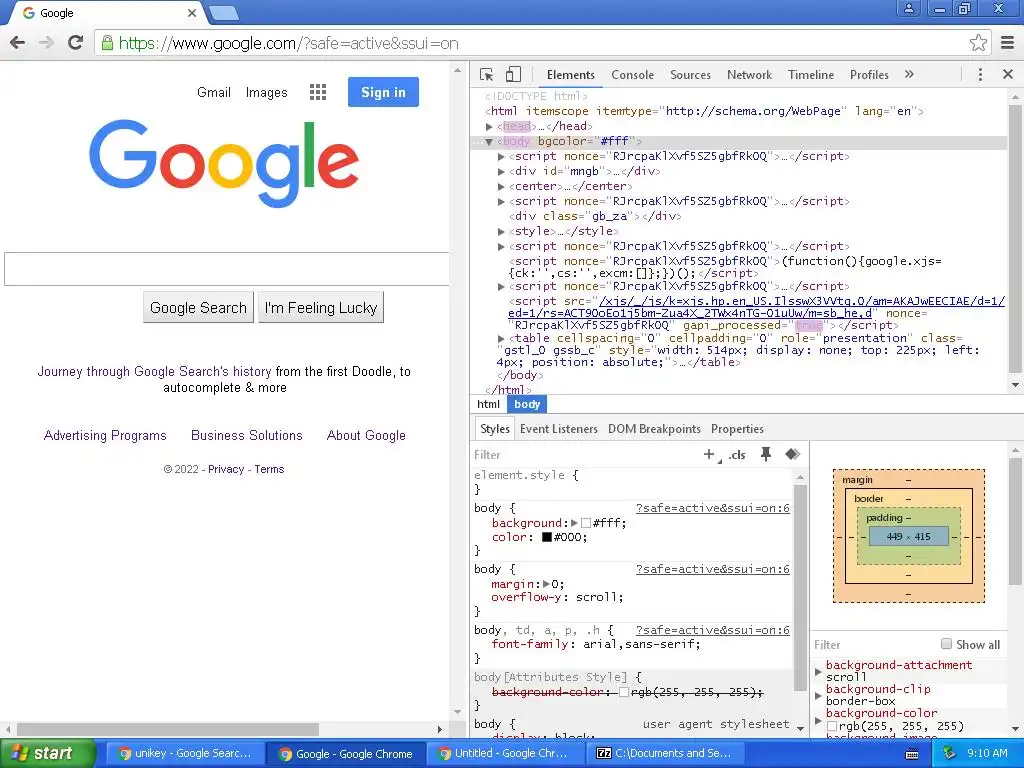Collapse the body bgcolor node
The width and height of the screenshot is (1024, 768).
(489, 142)
